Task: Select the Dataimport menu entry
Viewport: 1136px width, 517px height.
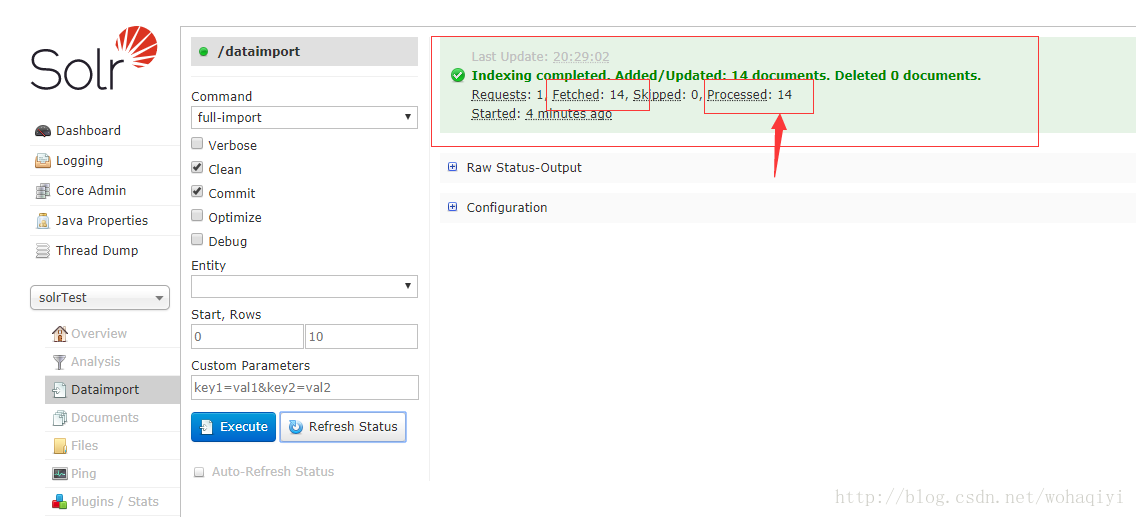Action: click(112, 390)
